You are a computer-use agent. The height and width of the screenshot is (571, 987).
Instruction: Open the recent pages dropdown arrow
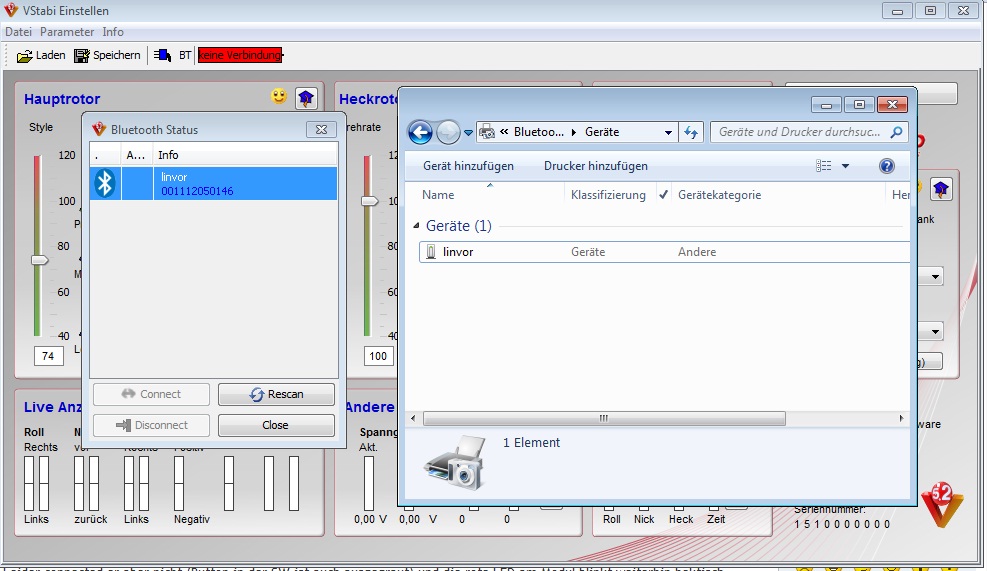coord(468,133)
